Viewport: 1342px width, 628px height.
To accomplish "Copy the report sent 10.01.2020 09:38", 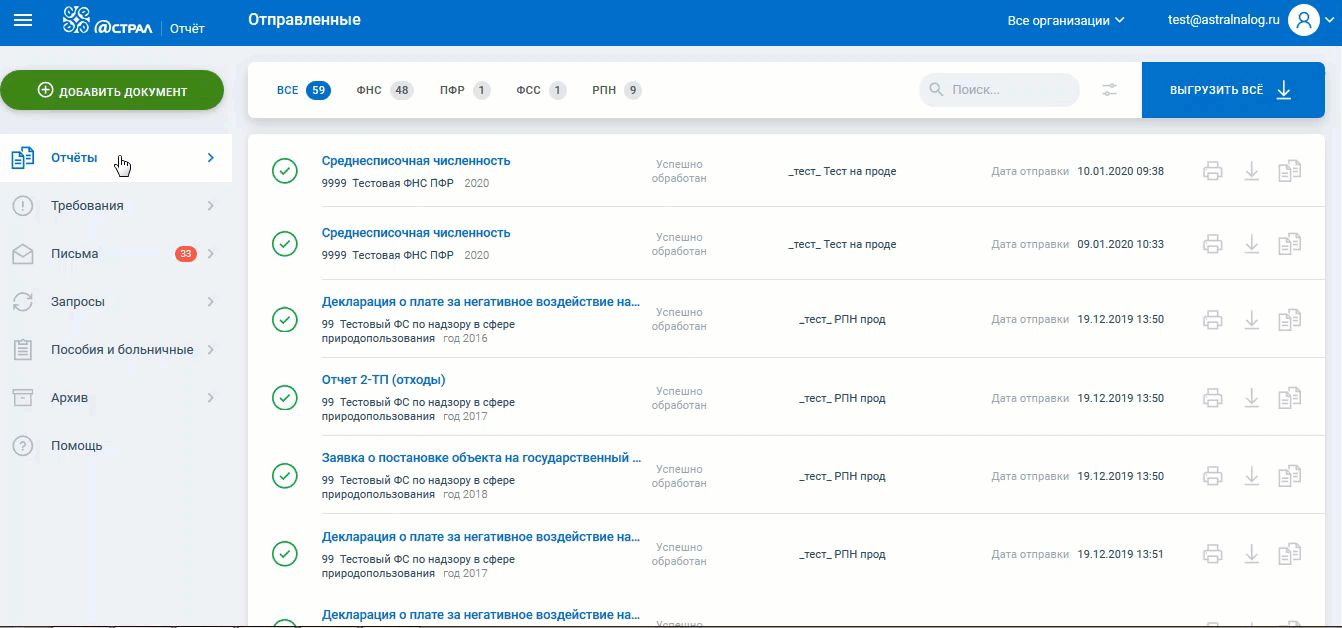I will (1290, 171).
